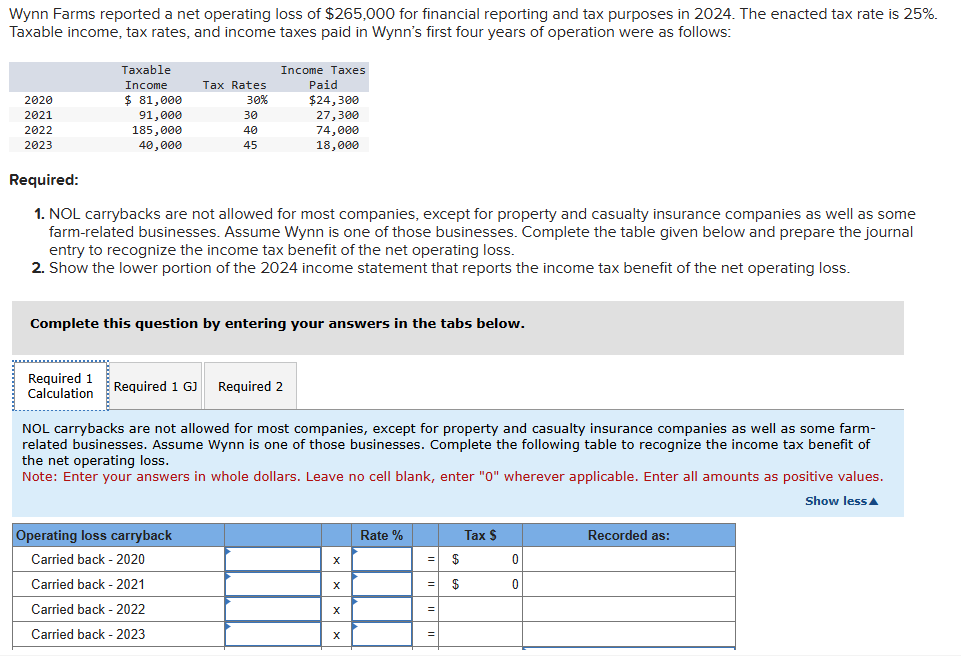Click the Tax $ cell for 2023
961x657 pixels.
point(482,635)
